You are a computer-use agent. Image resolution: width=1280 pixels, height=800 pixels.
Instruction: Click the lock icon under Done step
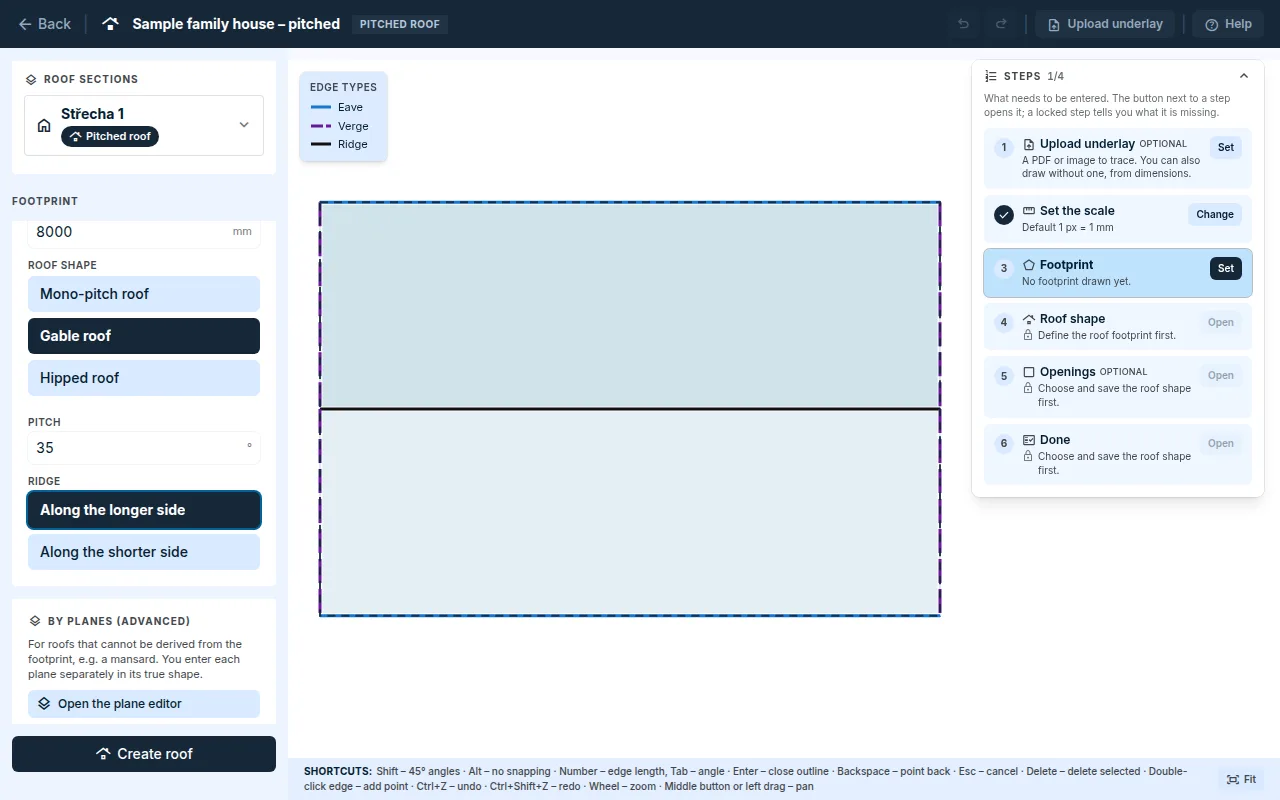[x=1028, y=456]
